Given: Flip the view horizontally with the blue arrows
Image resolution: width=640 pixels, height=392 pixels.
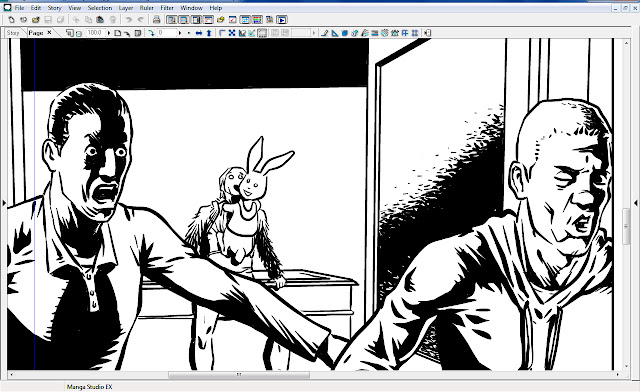Looking at the screenshot, I should coord(199,33).
